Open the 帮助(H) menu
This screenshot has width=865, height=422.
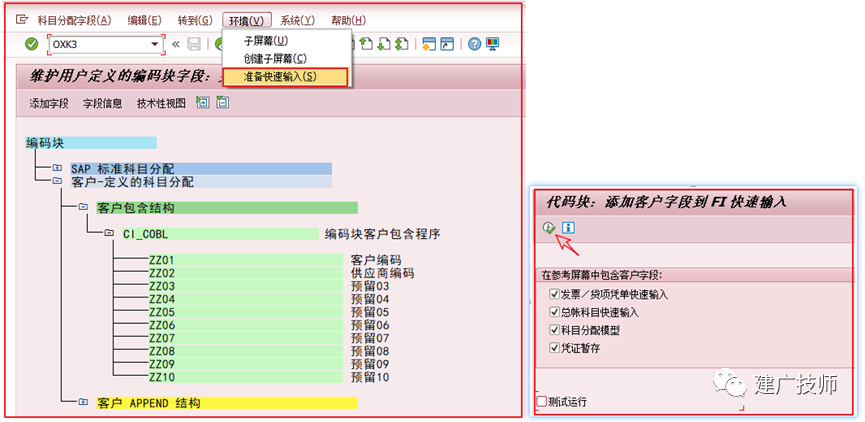click(x=348, y=20)
